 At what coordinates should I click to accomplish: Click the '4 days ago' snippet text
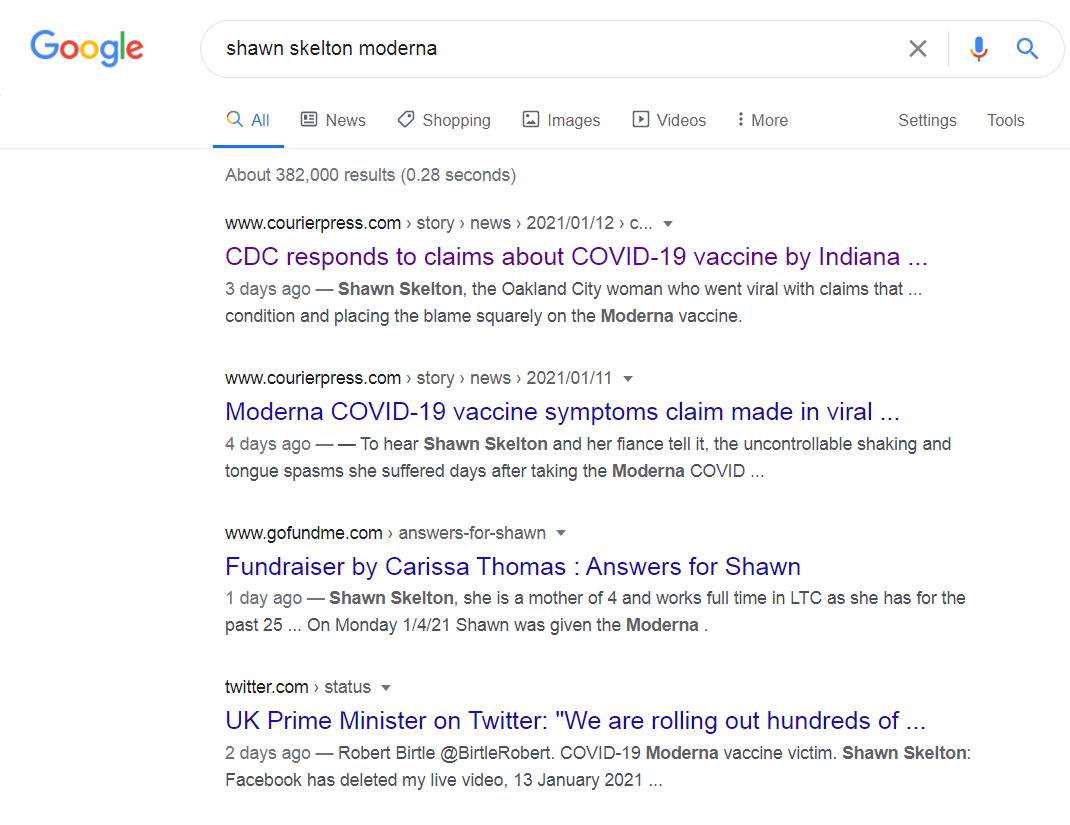[268, 444]
